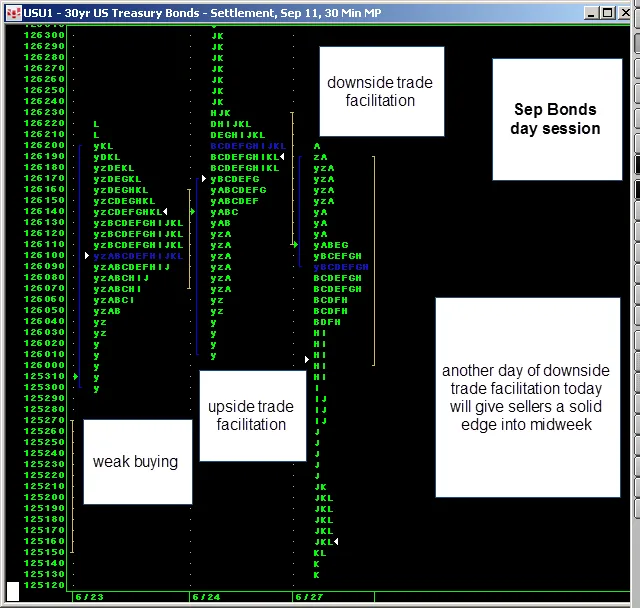This screenshot has width=640, height=608.
Task: Select blue point-of-control row at 126100
Action: tap(138, 256)
